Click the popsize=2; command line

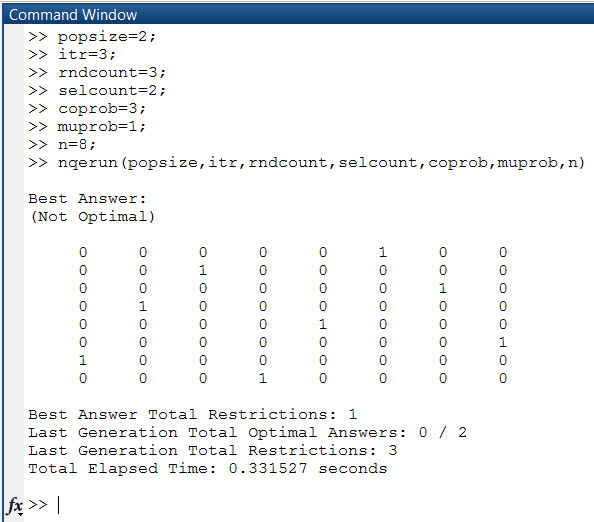click(92, 37)
